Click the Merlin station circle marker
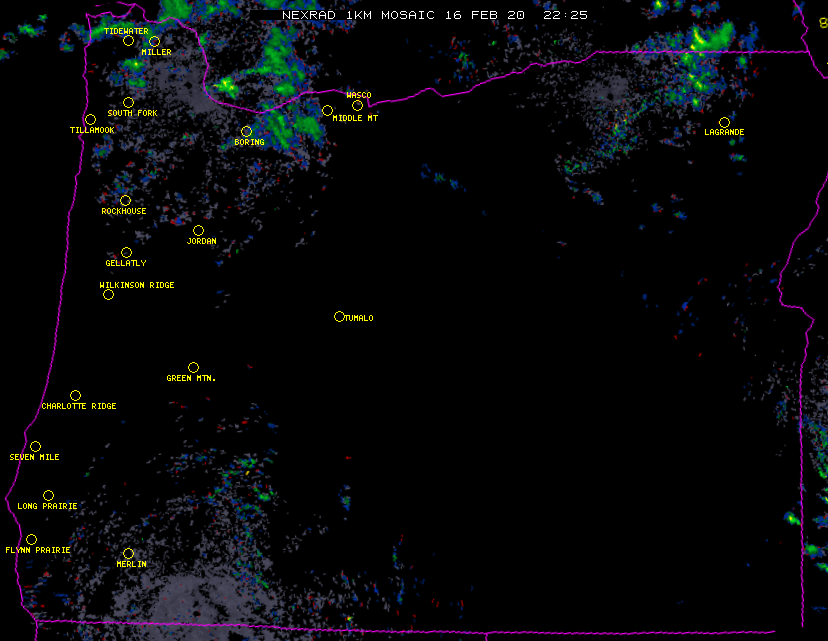828x641 pixels. pos(128,553)
